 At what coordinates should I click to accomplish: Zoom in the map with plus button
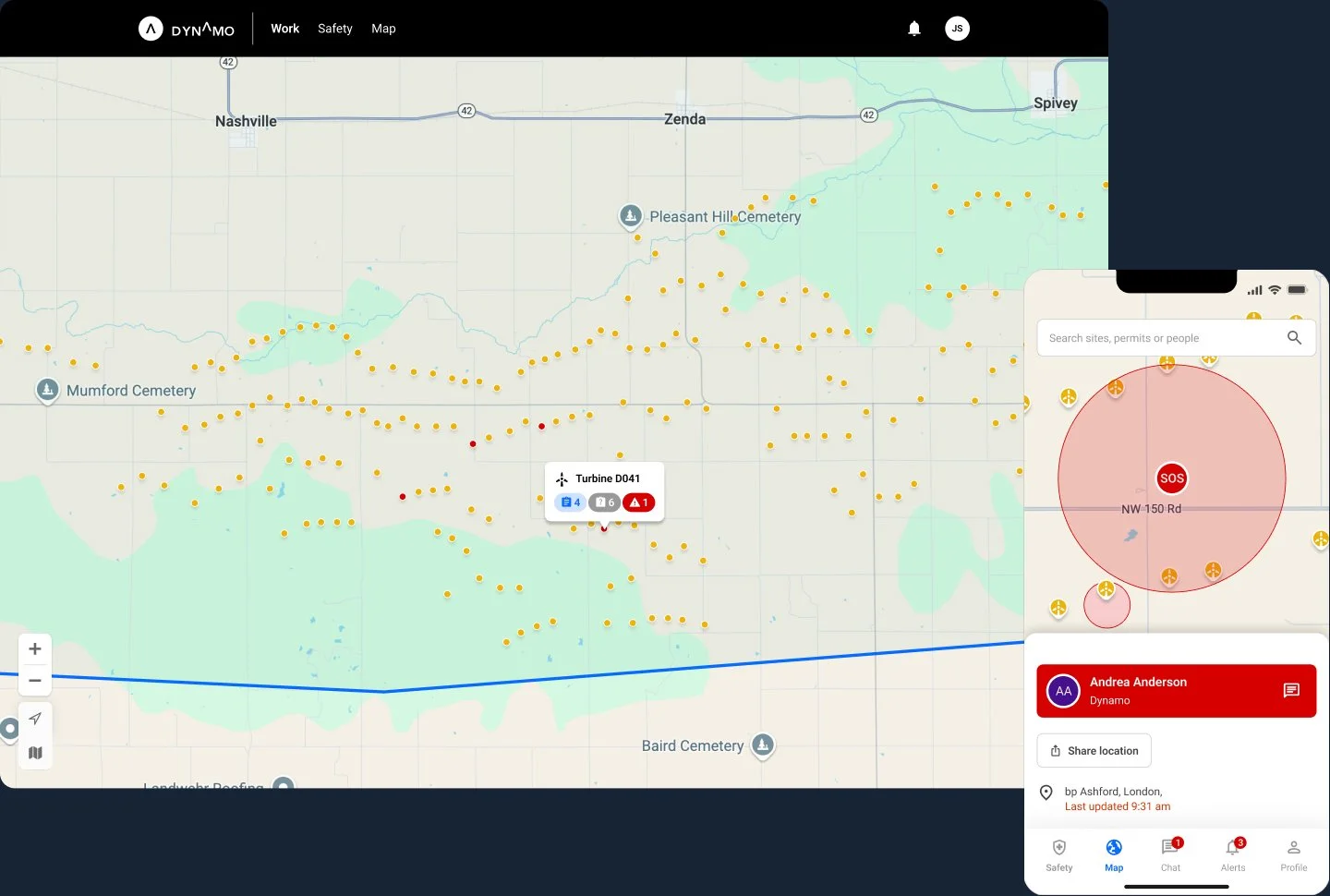click(x=35, y=648)
